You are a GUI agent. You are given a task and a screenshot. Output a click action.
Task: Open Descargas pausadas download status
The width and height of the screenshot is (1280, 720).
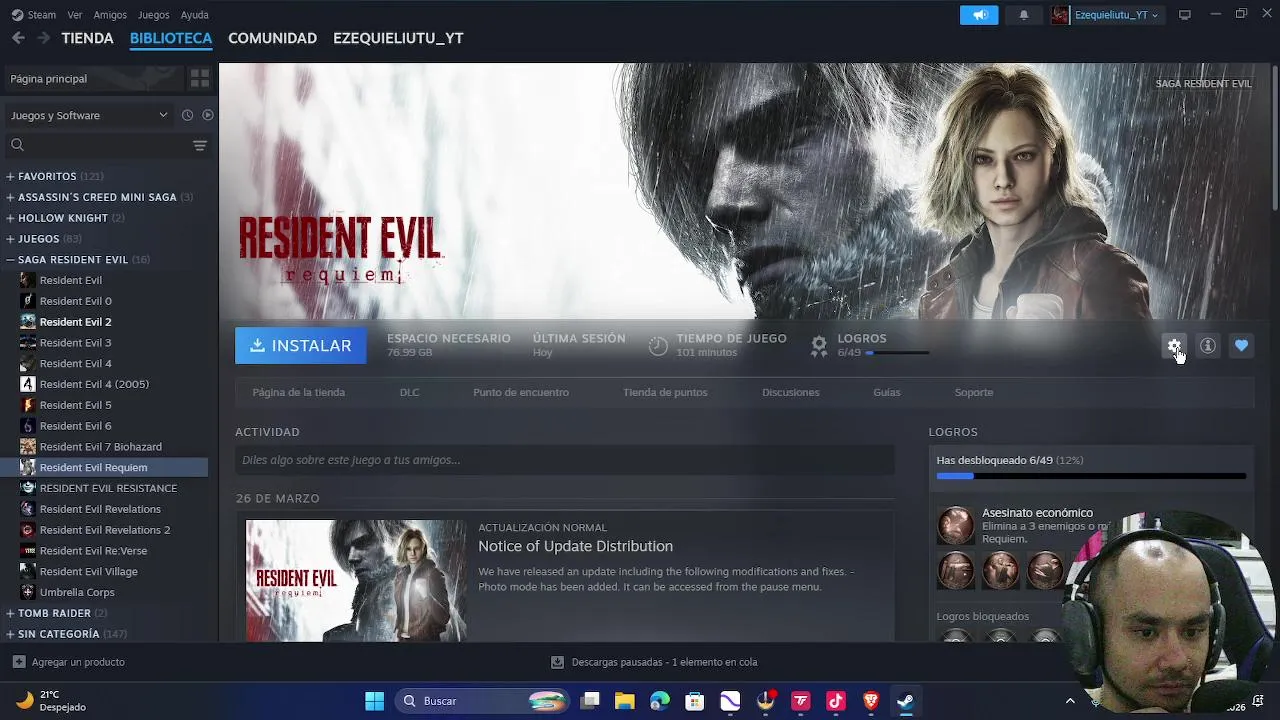654,662
